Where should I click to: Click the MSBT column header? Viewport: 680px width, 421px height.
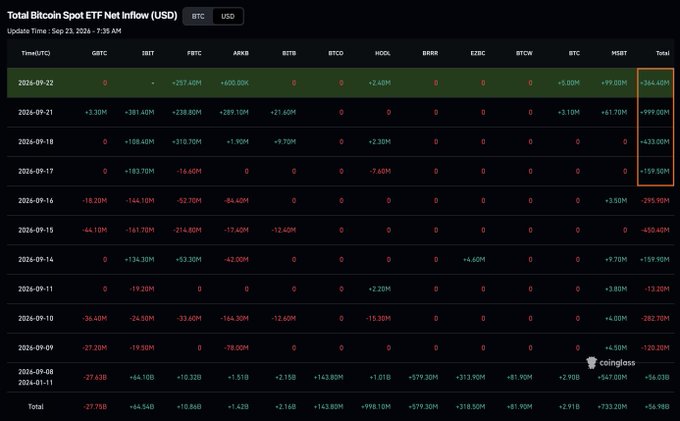619,53
